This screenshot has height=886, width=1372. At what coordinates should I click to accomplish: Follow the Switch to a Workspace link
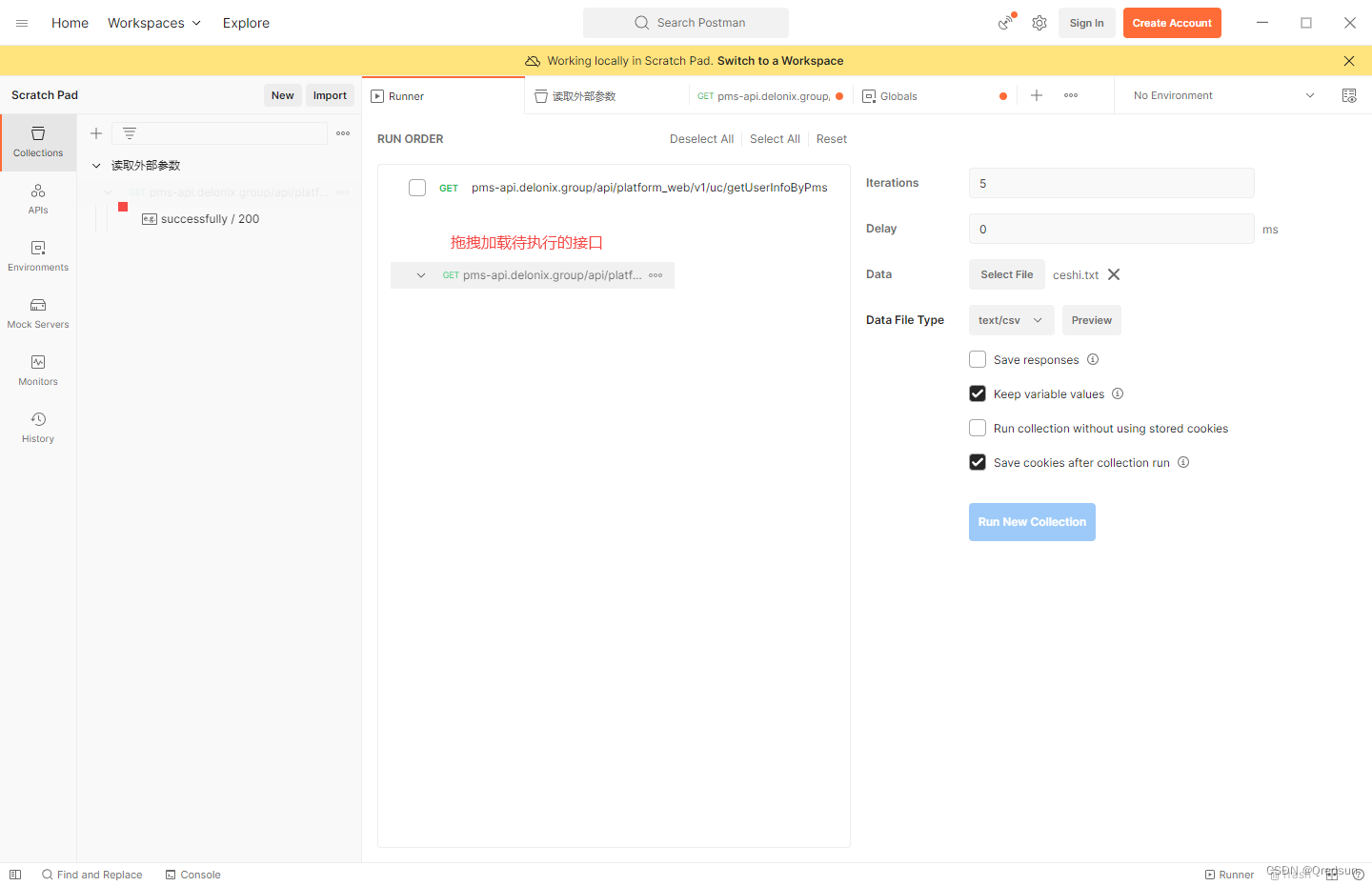(780, 61)
